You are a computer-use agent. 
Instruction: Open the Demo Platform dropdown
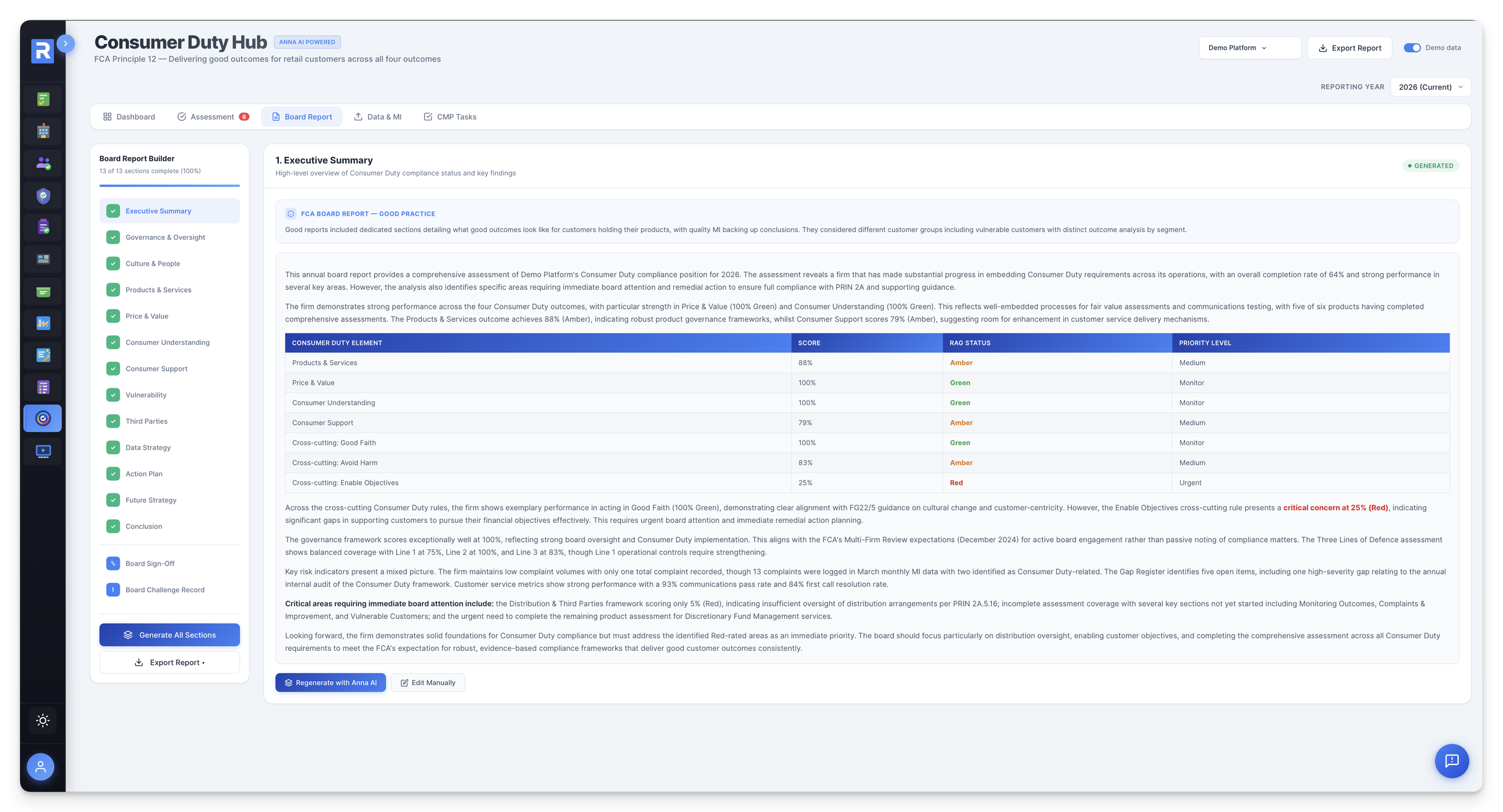[1249, 47]
